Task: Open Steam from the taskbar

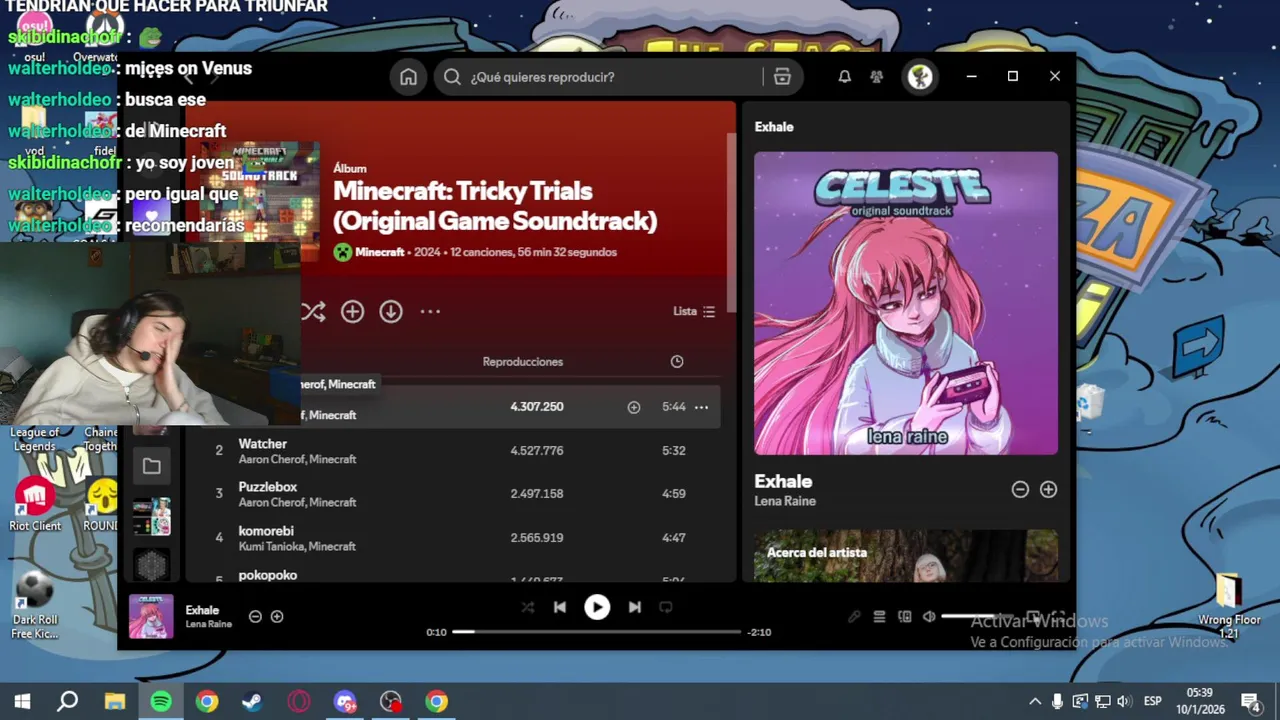Action: click(x=252, y=701)
